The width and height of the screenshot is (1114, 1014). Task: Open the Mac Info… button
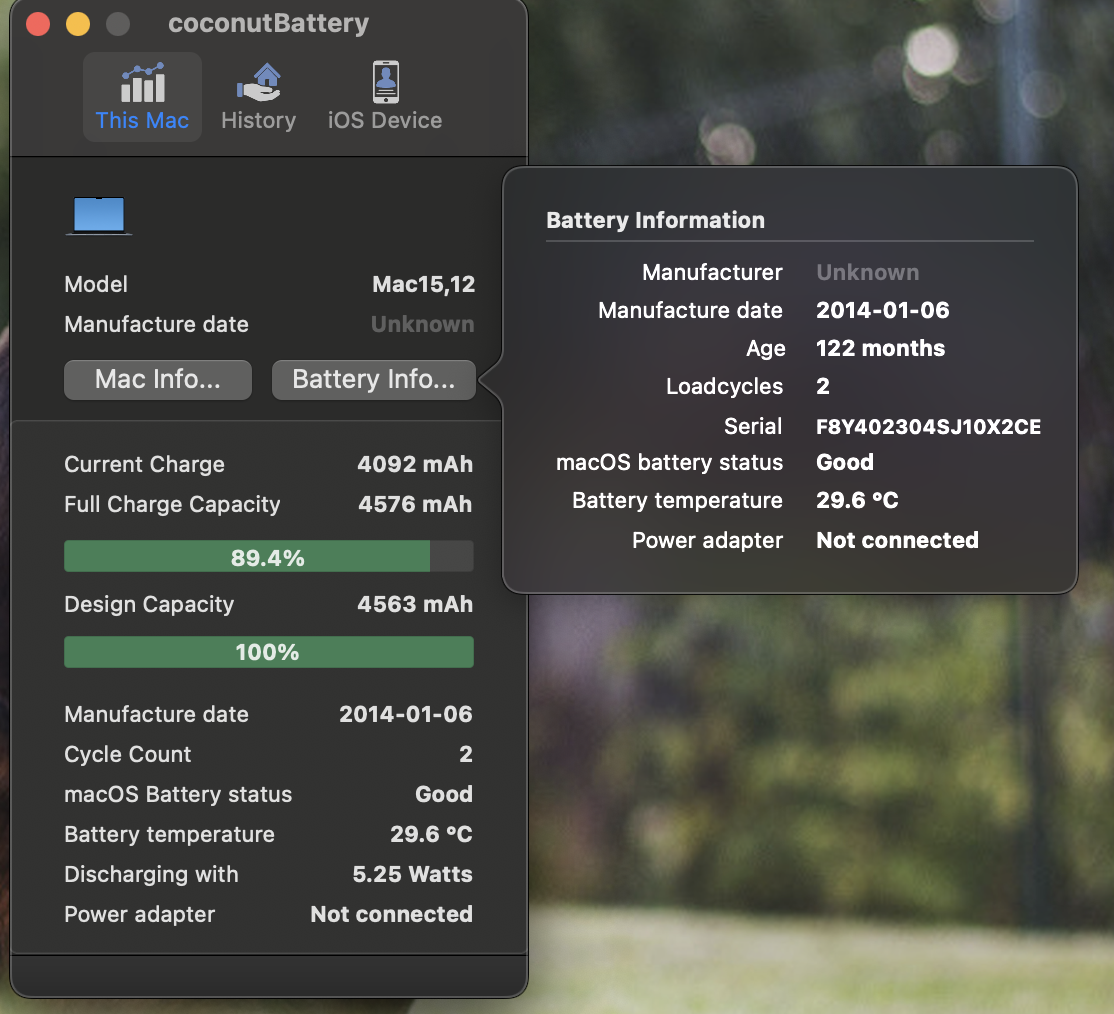(158, 379)
